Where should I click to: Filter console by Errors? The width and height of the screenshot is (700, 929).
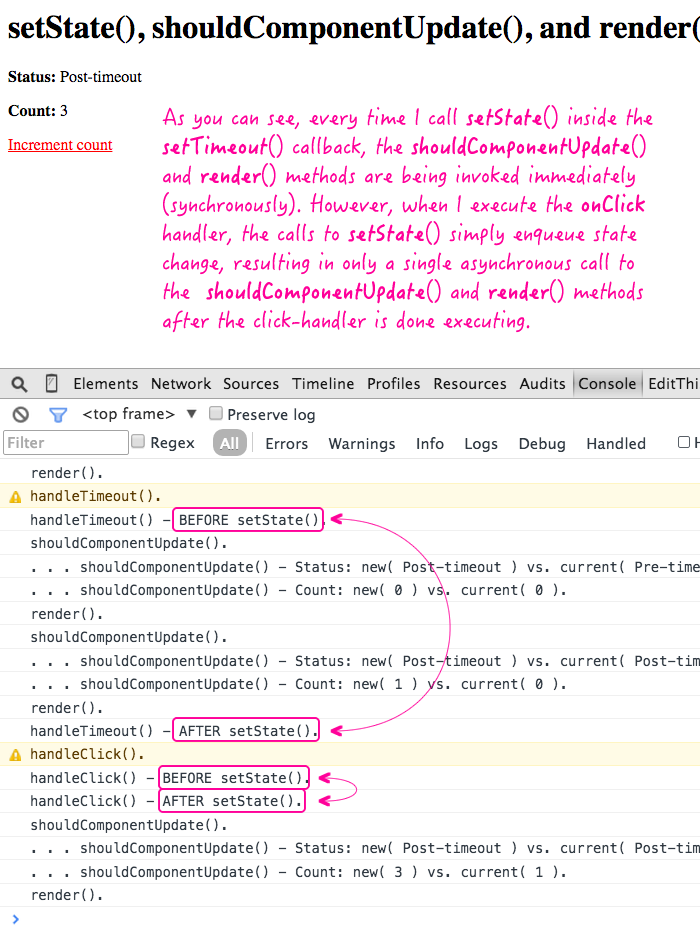pyautogui.click(x=287, y=443)
